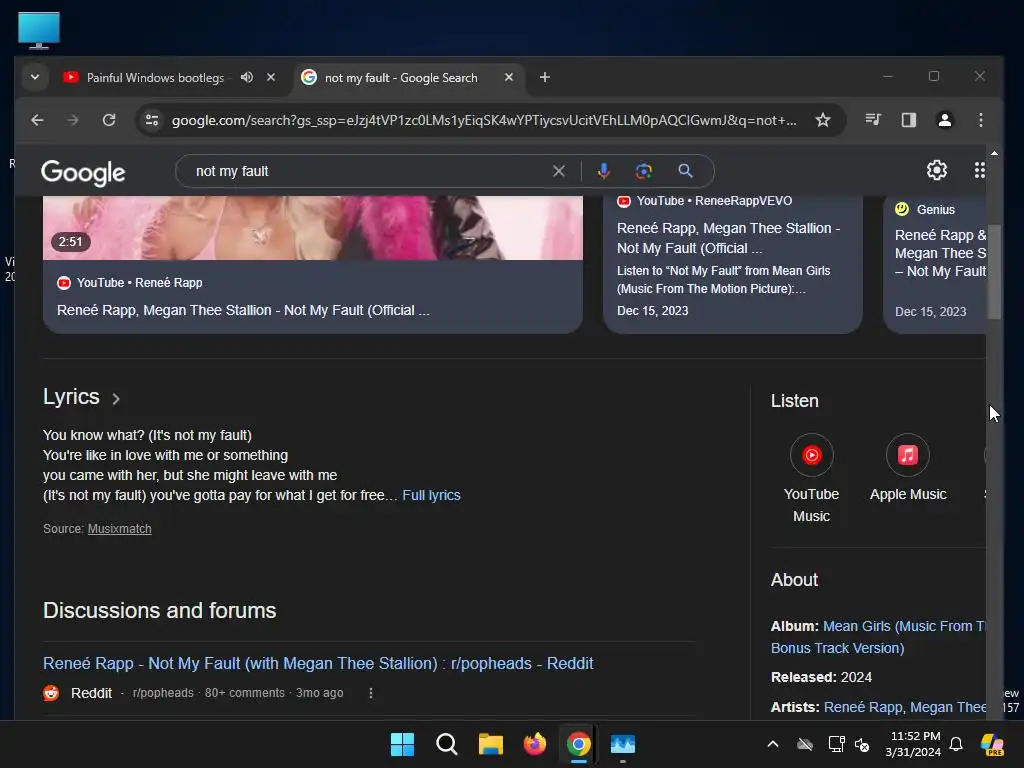Mute the Painful Windows bootlegs tab audio
The height and width of the screenshot is (768, 1024).
pyautogui.click(x=247, y=77)
